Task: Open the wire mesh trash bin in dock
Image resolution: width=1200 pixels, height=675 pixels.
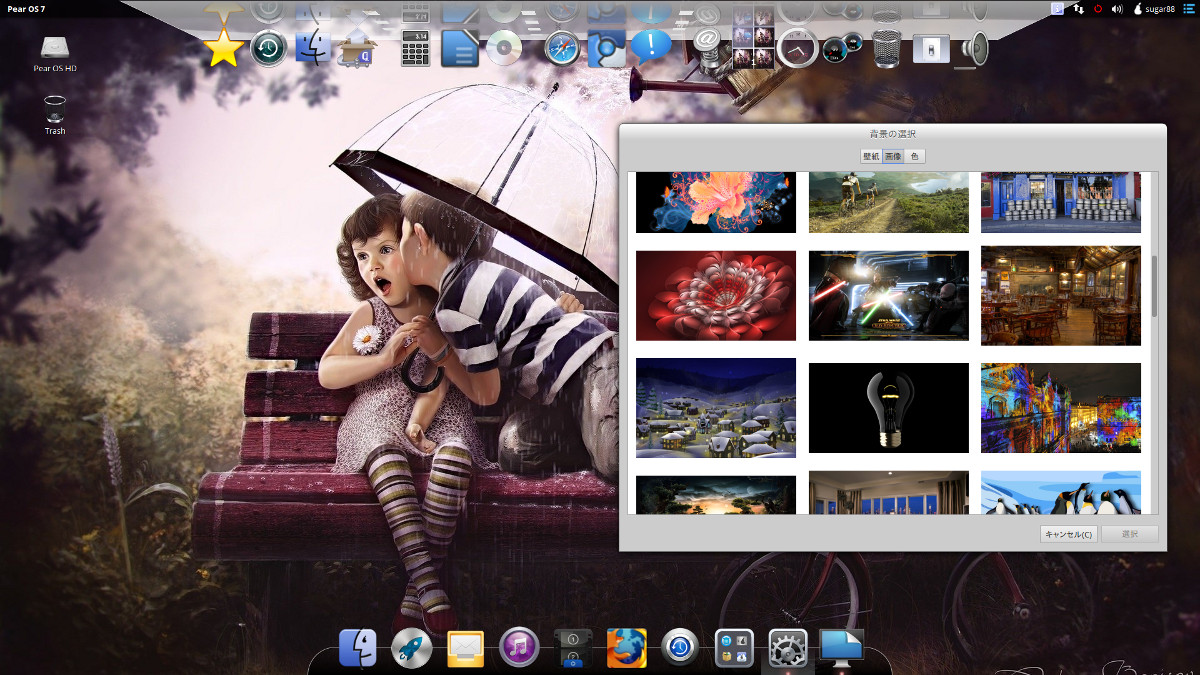Action: coord(886,48)
